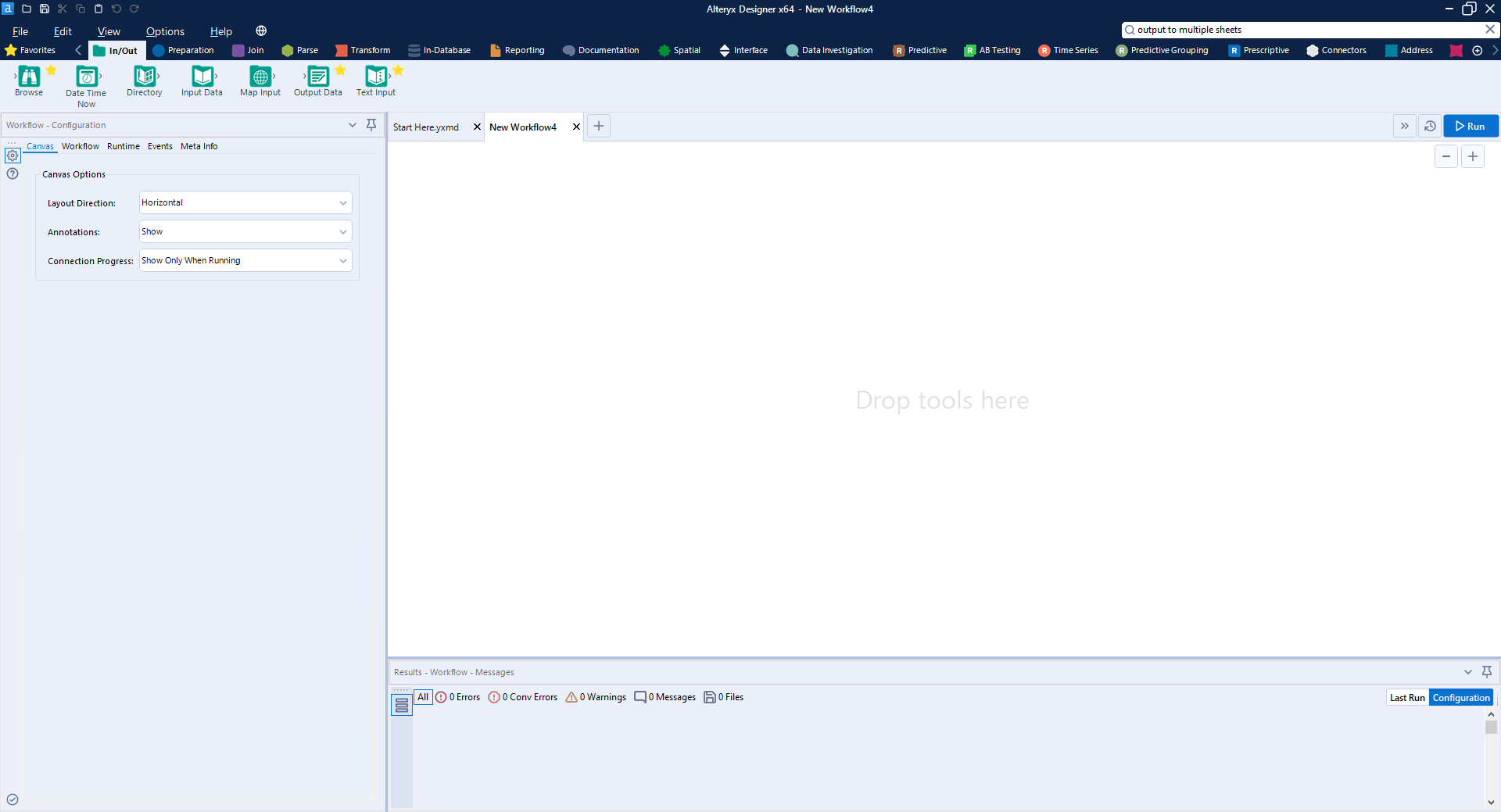Image resolution: width=1501 pixels, height=812 pixels.
Task: Open the Connection Progress dropdown
Action: point(245,260)
